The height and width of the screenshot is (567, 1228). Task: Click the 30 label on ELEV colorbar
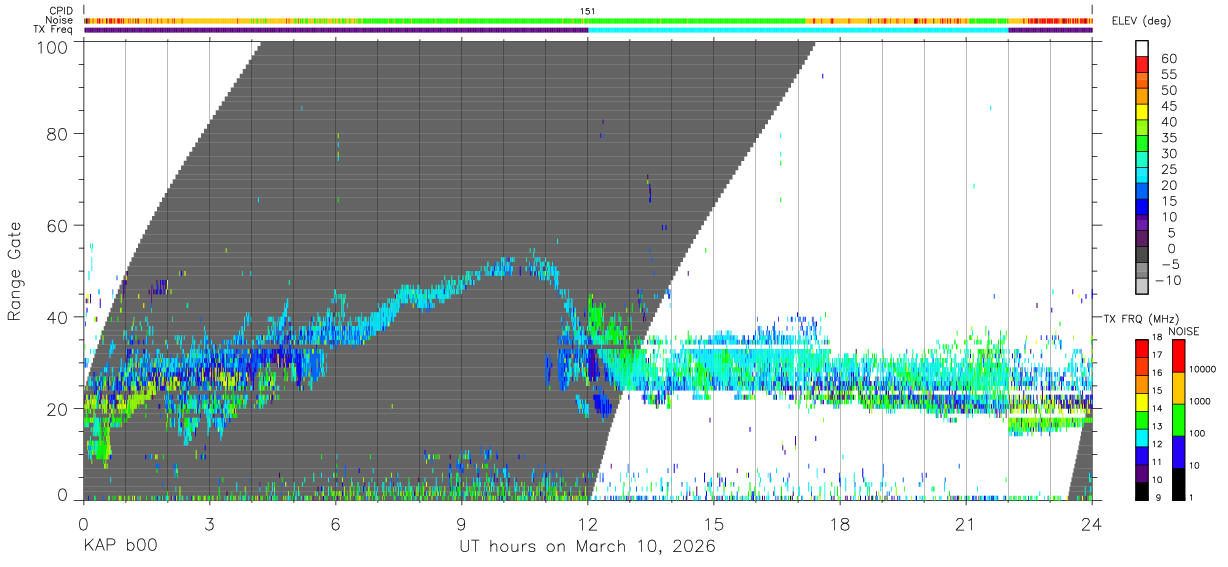coord(1167,153)
